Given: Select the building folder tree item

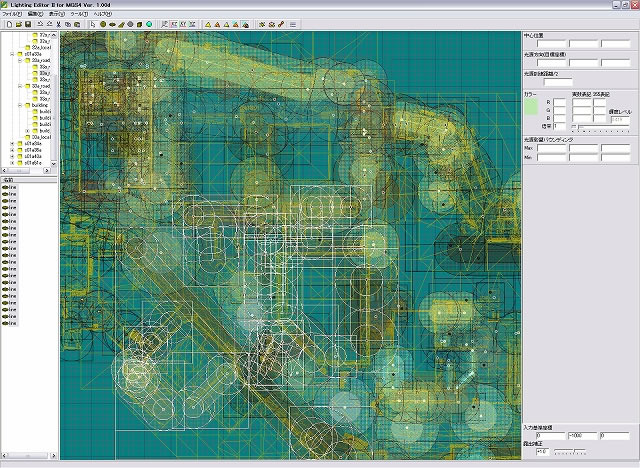Looking at the screenshot, I should pyautogui.click(x=39, y=104).
